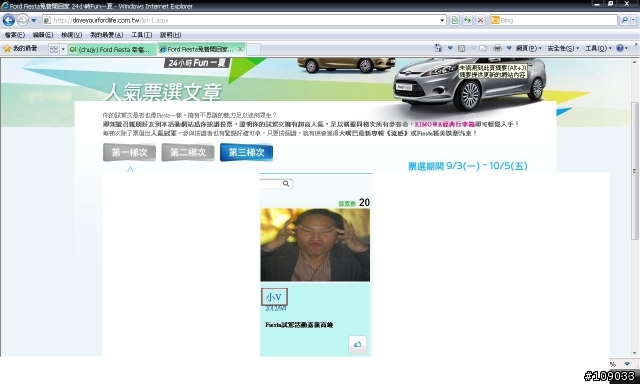Click the vertical scrollbar thumb

[x=634, y=171]
